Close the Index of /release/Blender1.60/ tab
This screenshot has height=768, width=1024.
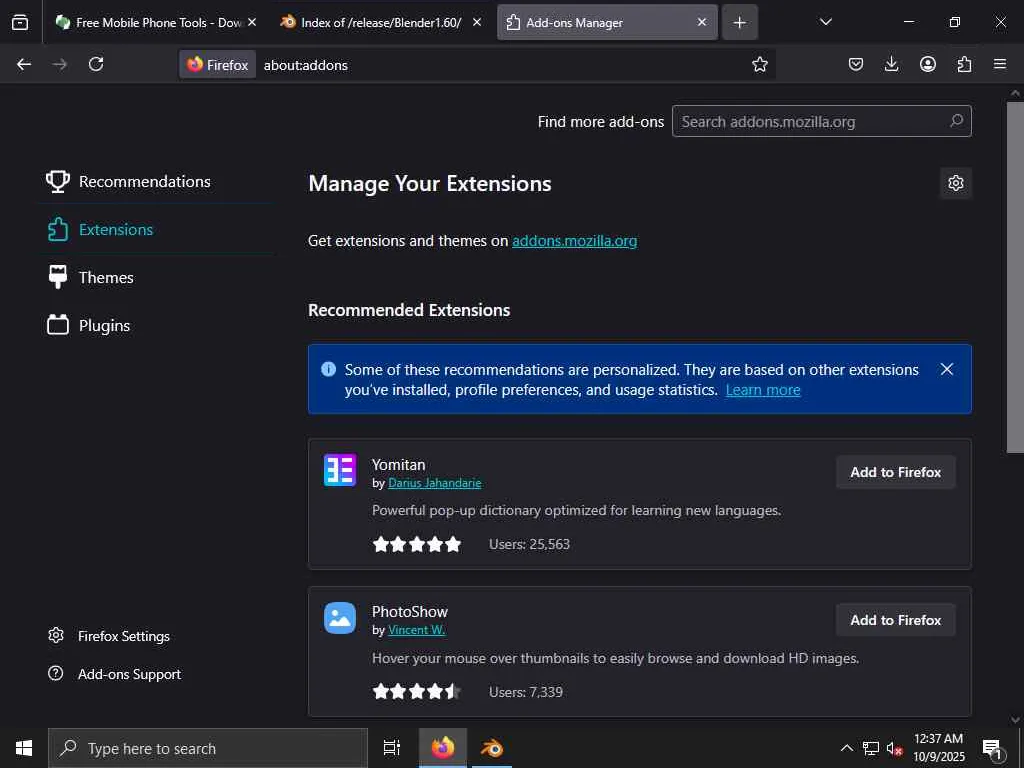tap(477, 22)
